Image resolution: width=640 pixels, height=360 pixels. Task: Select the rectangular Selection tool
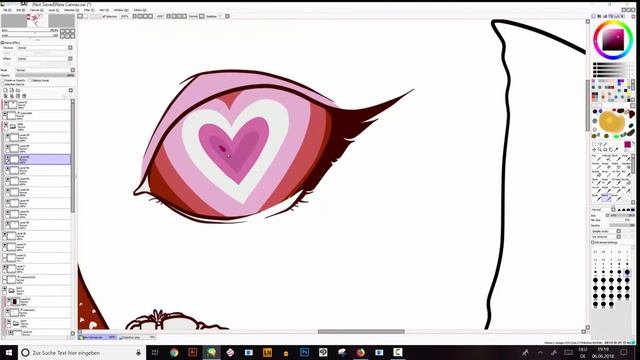point(593,144)
